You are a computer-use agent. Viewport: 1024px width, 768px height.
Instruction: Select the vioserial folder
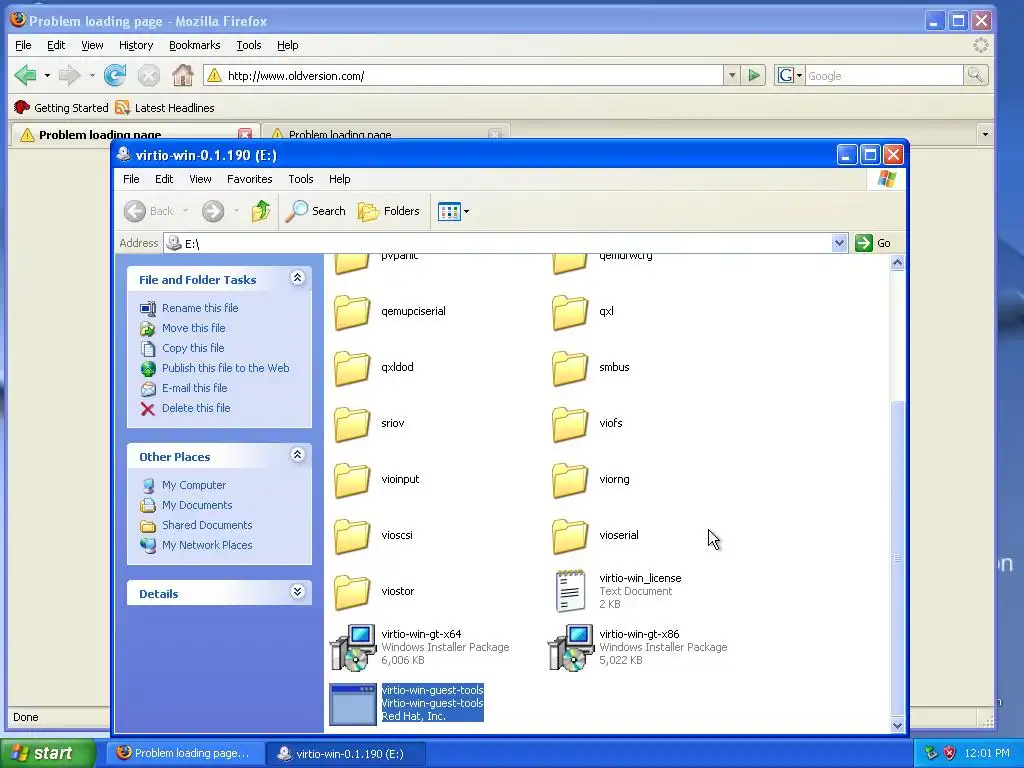click(x=596, y=536)
